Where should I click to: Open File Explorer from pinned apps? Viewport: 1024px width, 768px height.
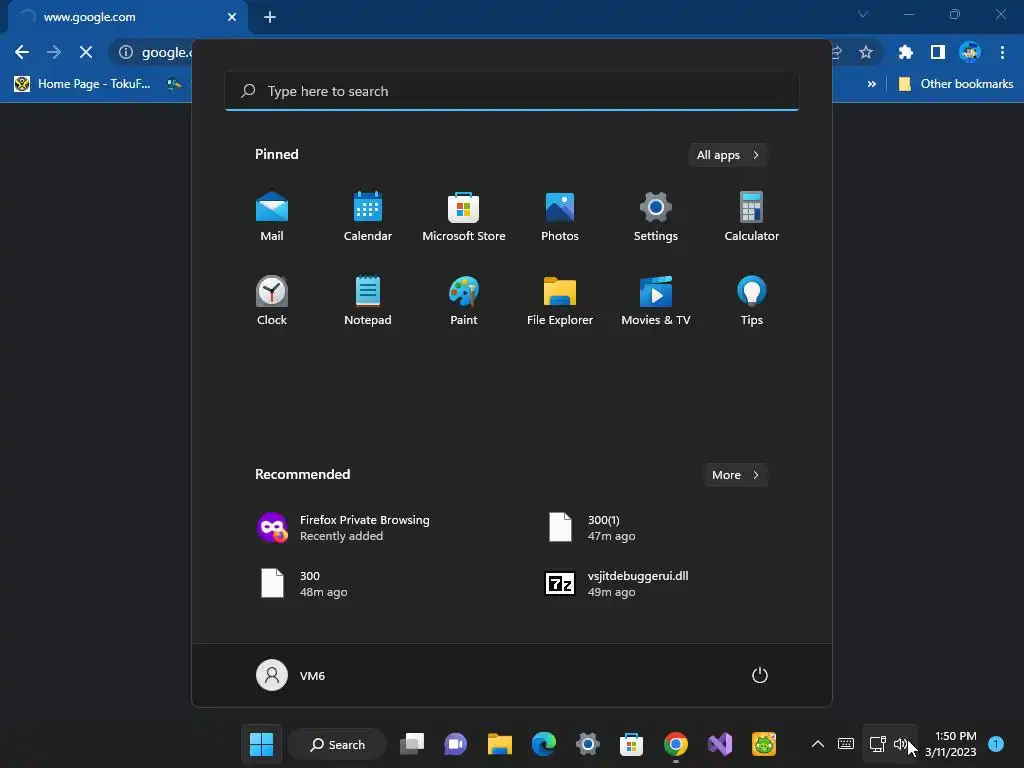pos(560,300)
